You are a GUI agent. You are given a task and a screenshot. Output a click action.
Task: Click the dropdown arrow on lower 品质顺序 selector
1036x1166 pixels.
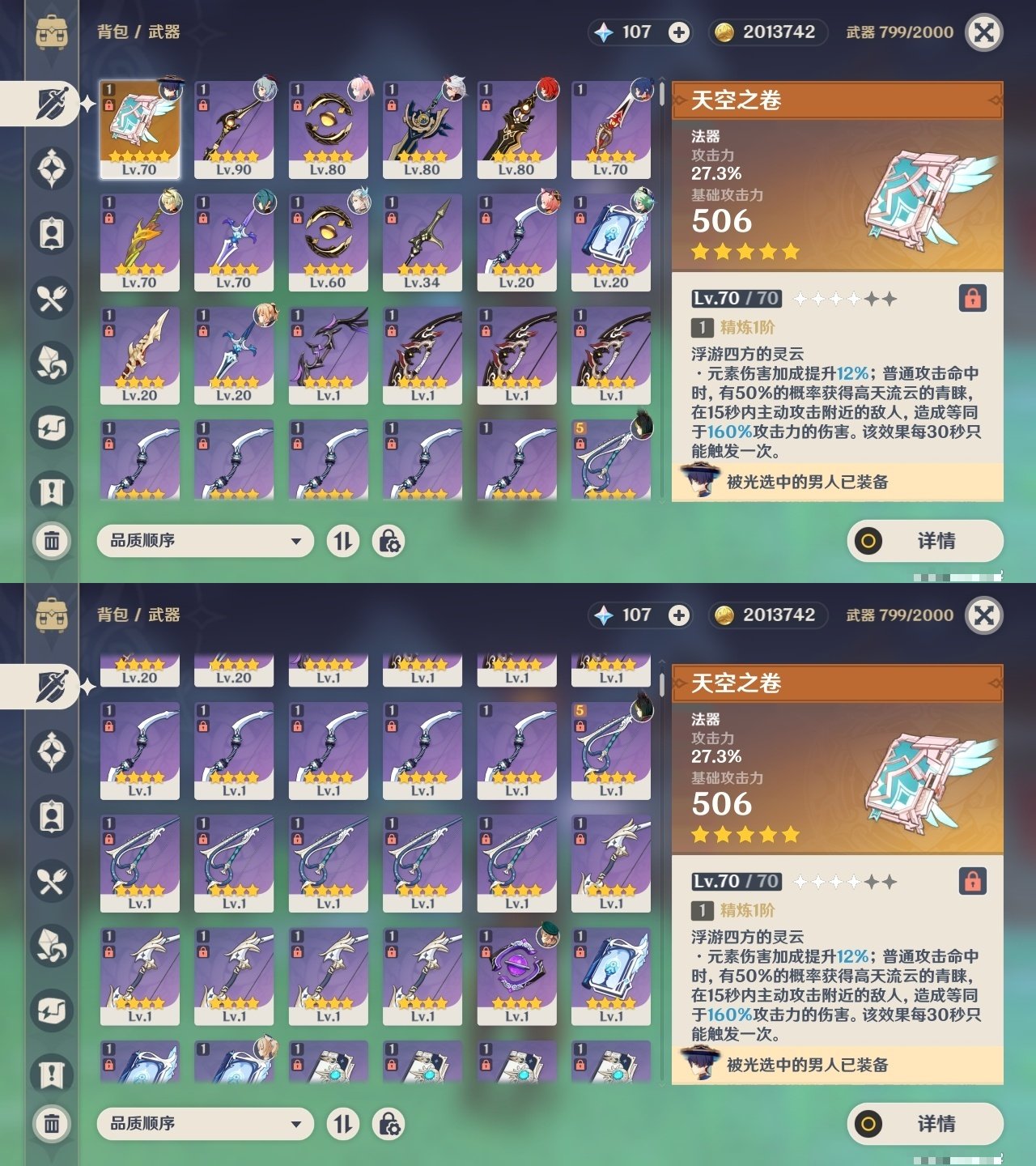tap(296, 1124)
